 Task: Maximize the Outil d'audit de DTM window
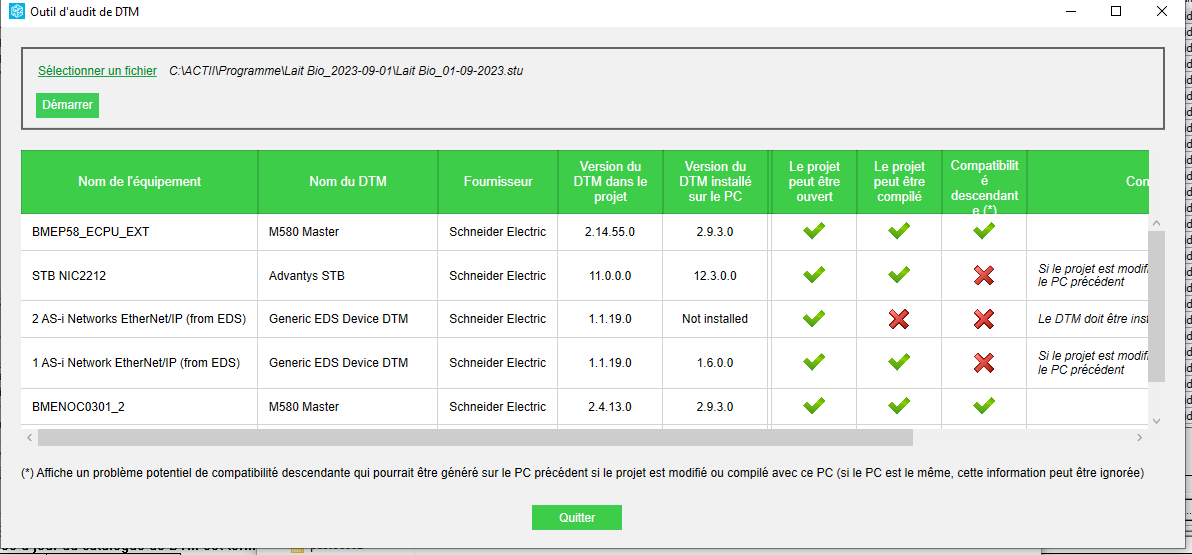(1116, 11)
